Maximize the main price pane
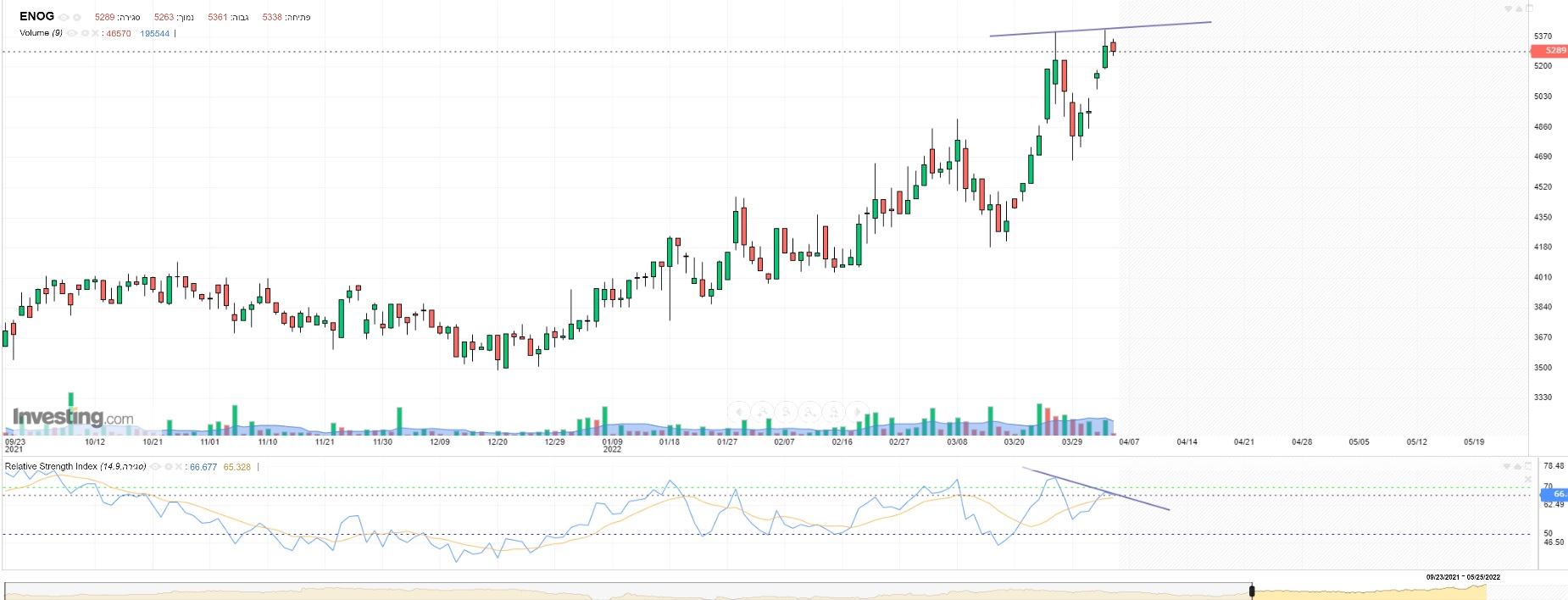This screenshot has width=1568, height=600. [x=1529, y=8]
